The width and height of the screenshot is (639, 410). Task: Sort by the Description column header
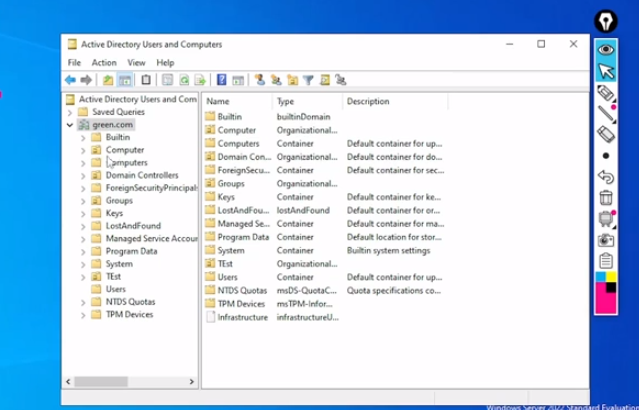coord(395,101)
